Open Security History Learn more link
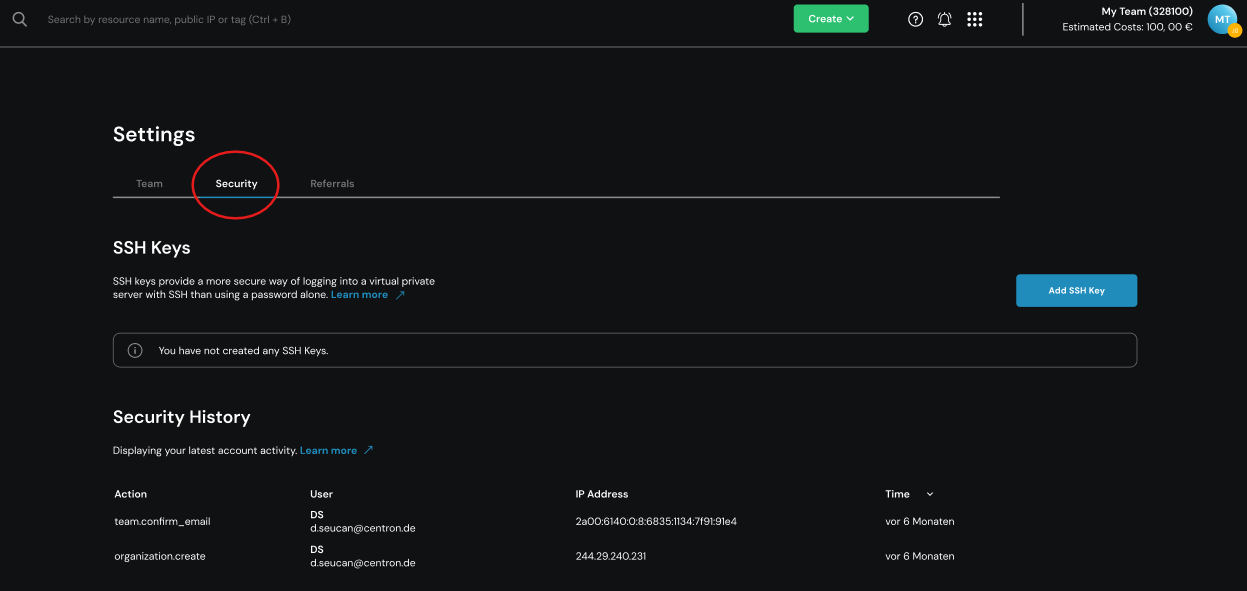This screenshot has width=1247, height=591. 328,451
